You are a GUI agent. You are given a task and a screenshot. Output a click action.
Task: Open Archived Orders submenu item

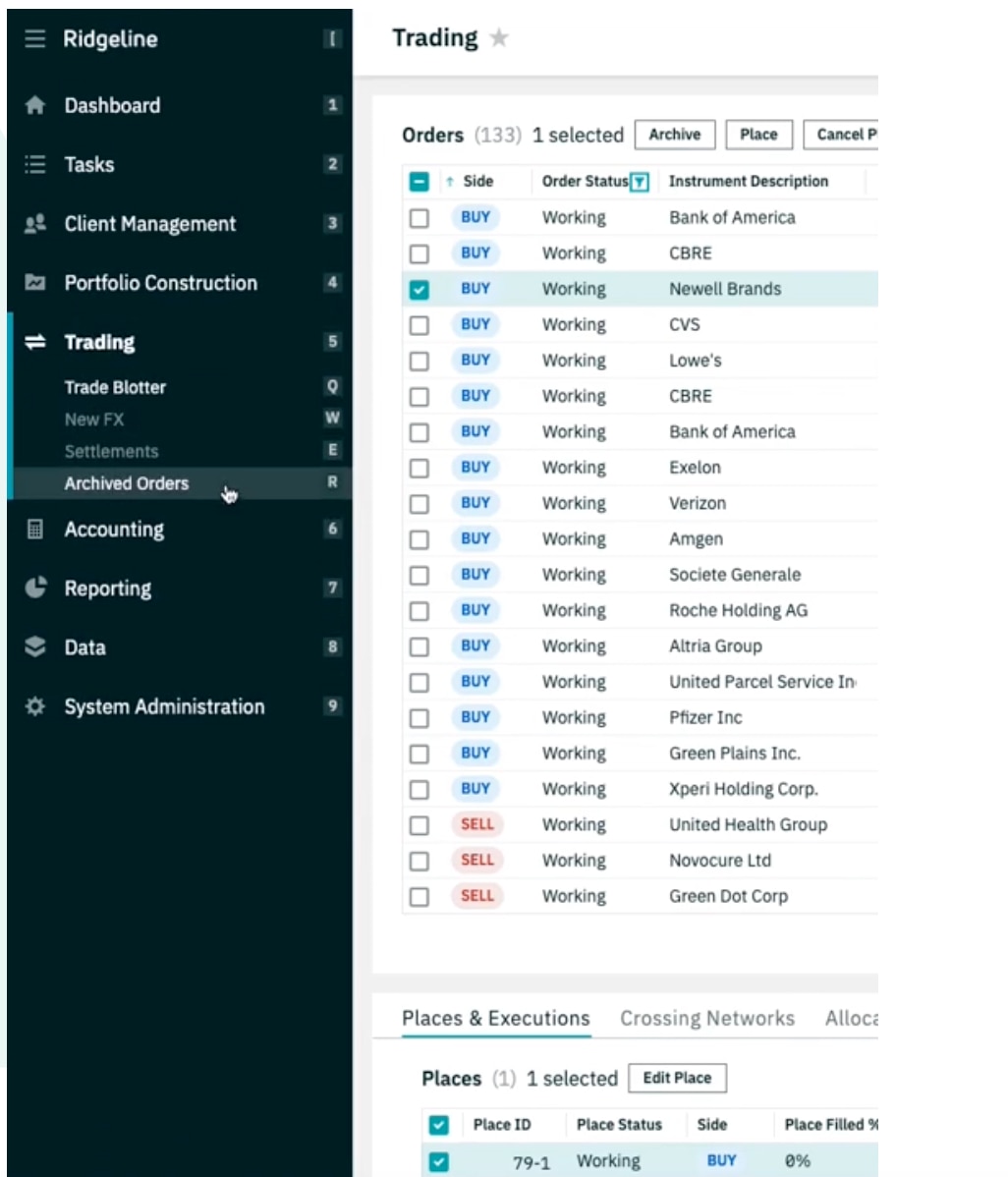click(x=180, y=483)
